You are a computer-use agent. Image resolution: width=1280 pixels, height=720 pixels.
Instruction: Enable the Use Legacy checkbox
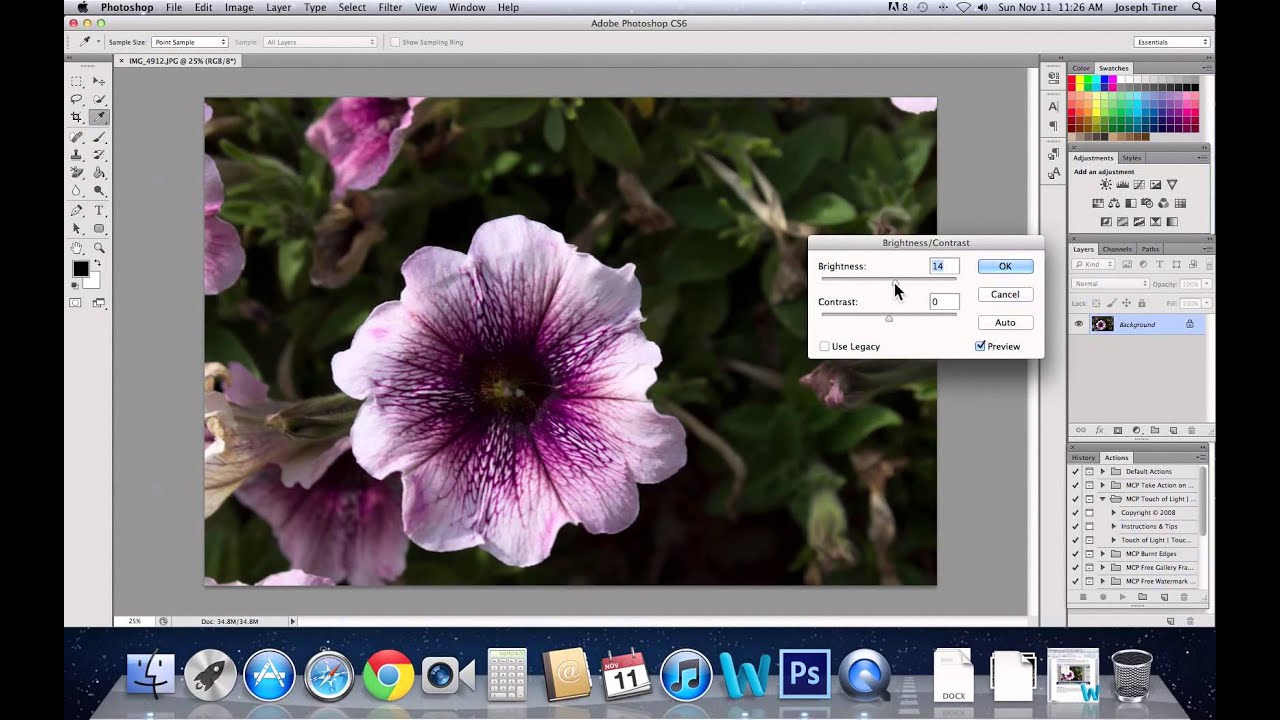coord(824,346)
